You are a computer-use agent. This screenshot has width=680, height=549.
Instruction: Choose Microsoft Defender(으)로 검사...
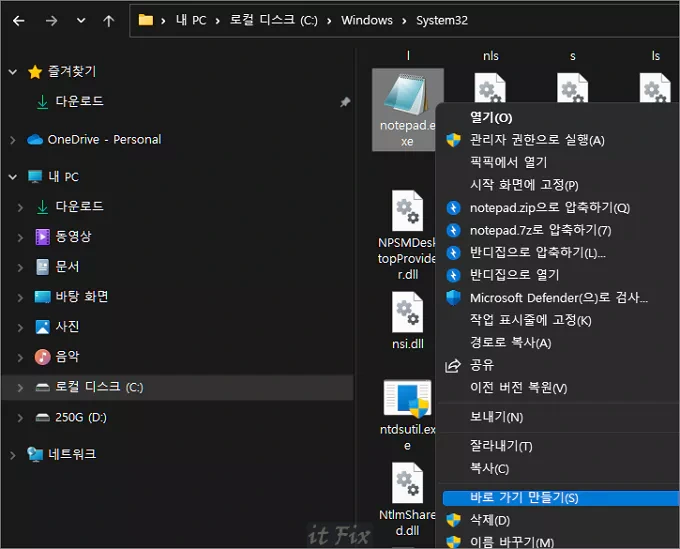557,297
